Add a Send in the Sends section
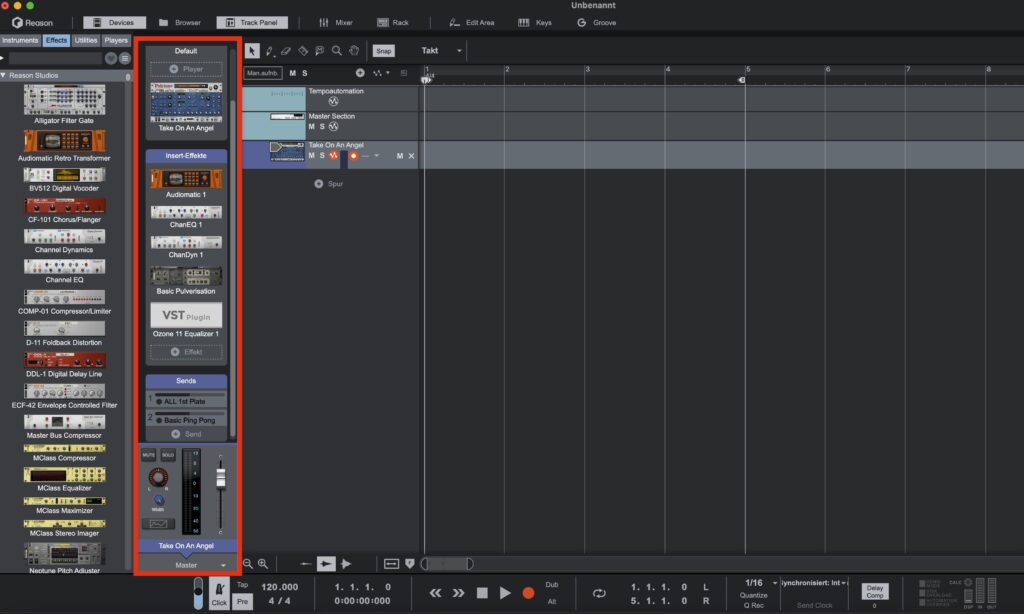The image size is (1024, 614). [186, 434]
